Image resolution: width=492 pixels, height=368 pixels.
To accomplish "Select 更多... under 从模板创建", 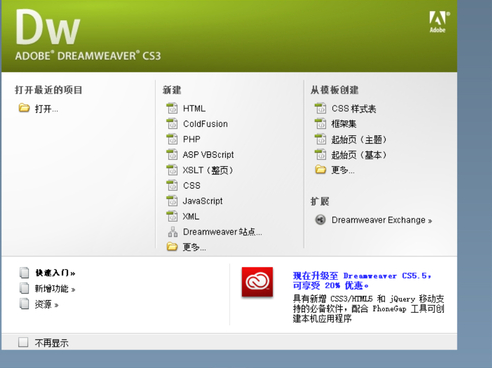I will tap(343, 170).
